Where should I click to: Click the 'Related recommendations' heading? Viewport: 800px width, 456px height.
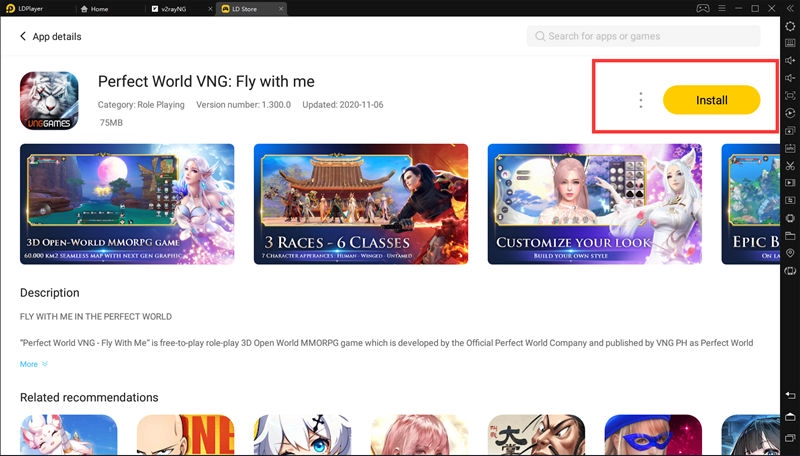(89, 397)
